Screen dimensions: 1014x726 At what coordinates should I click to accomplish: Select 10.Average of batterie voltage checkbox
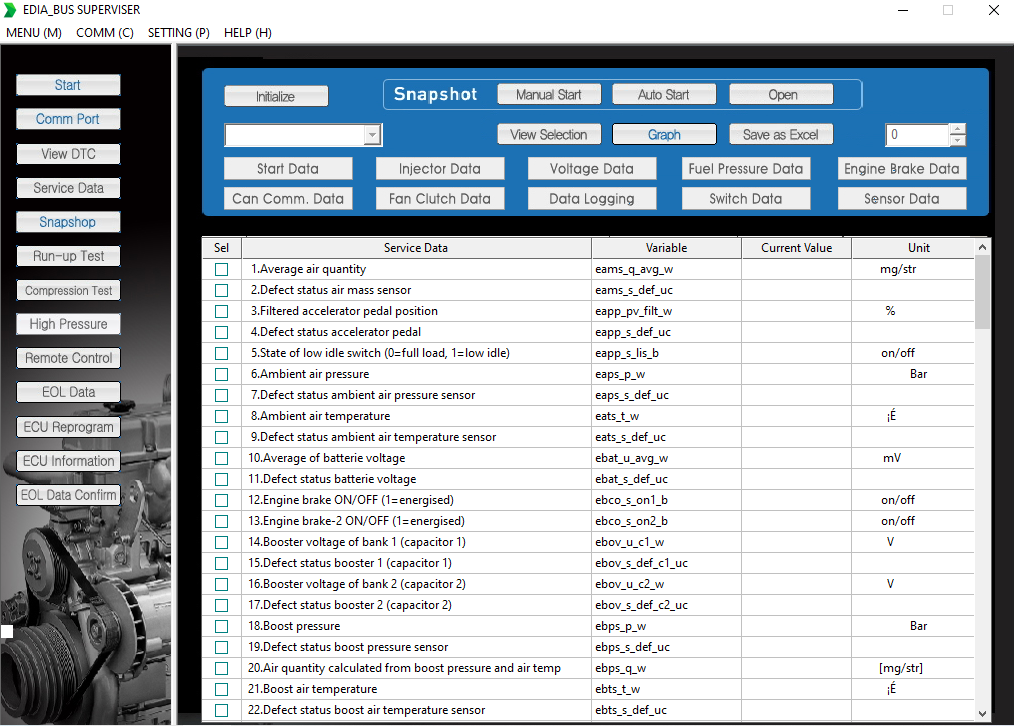[x=222, y=458]
